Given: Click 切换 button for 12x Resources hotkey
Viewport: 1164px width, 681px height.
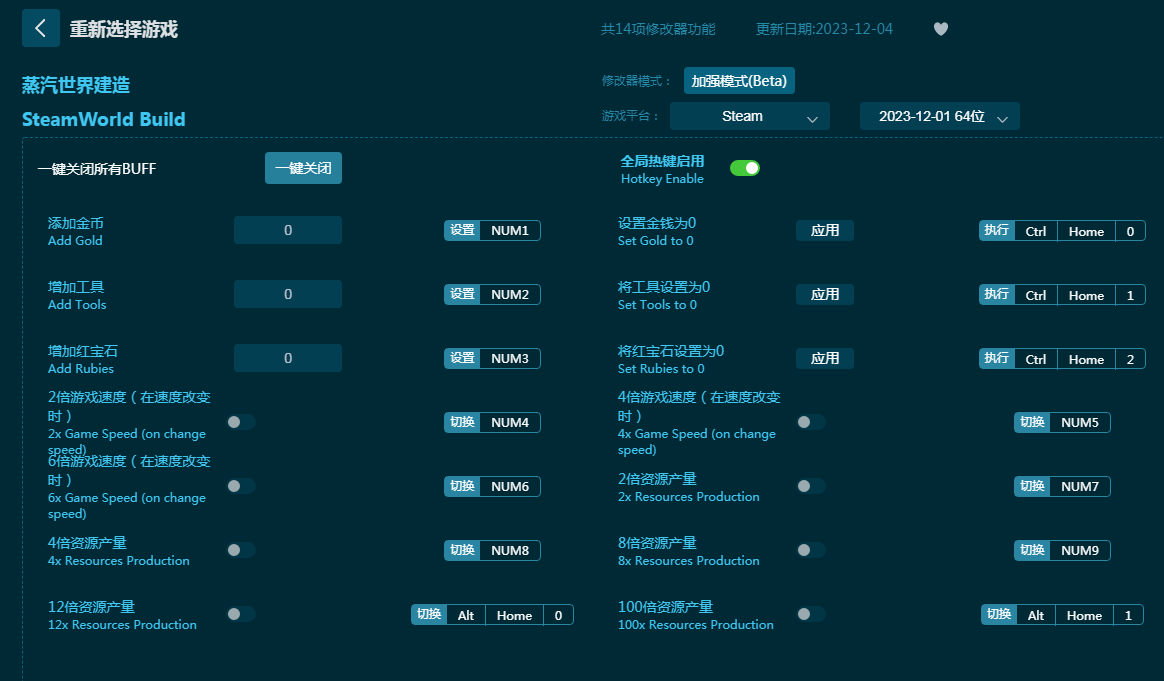Looking at the screenshot, I should click(429, 614).
